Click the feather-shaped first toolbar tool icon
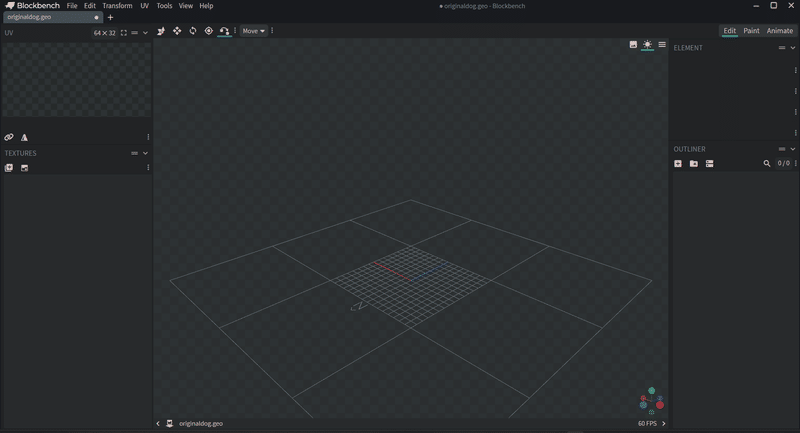800x433 pixels. click(161, 31)
